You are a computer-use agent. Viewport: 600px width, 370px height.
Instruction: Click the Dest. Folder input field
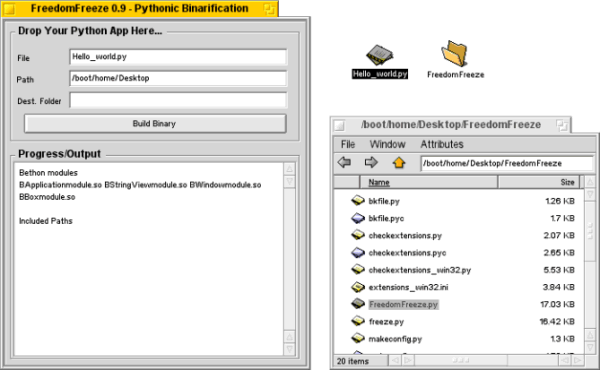point(178,101)
